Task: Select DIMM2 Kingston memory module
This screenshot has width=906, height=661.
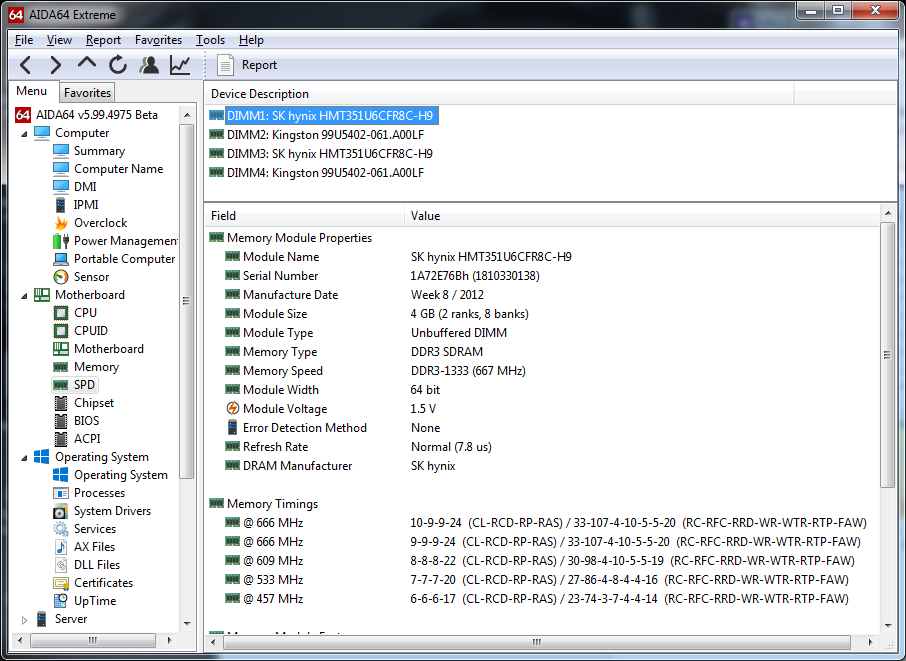Action: [x=324, y=135]
